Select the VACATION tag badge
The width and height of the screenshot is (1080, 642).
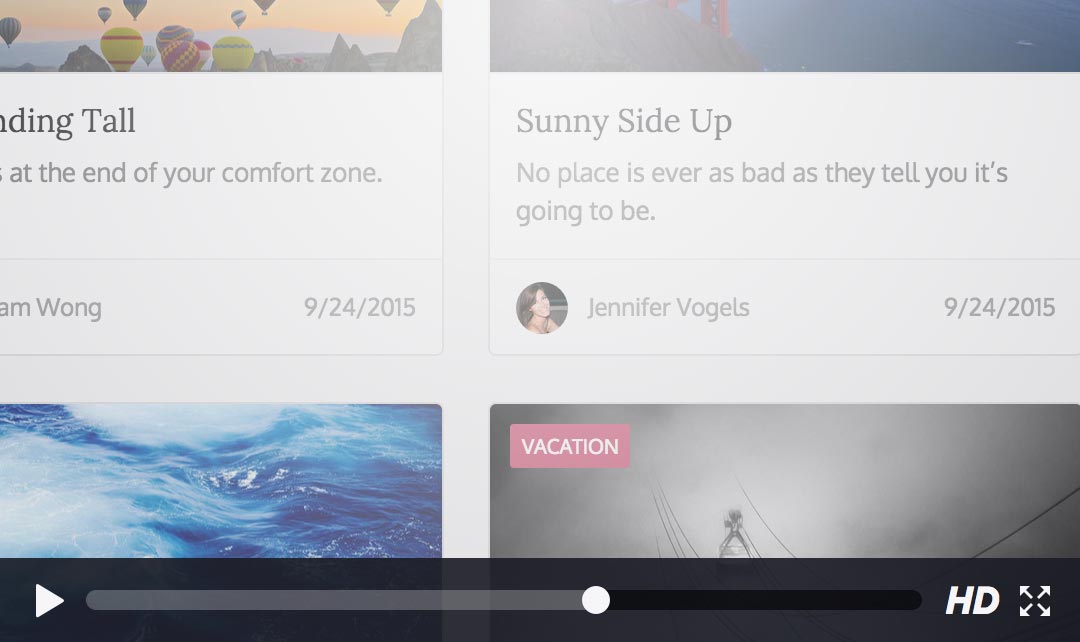pos(570,446)
